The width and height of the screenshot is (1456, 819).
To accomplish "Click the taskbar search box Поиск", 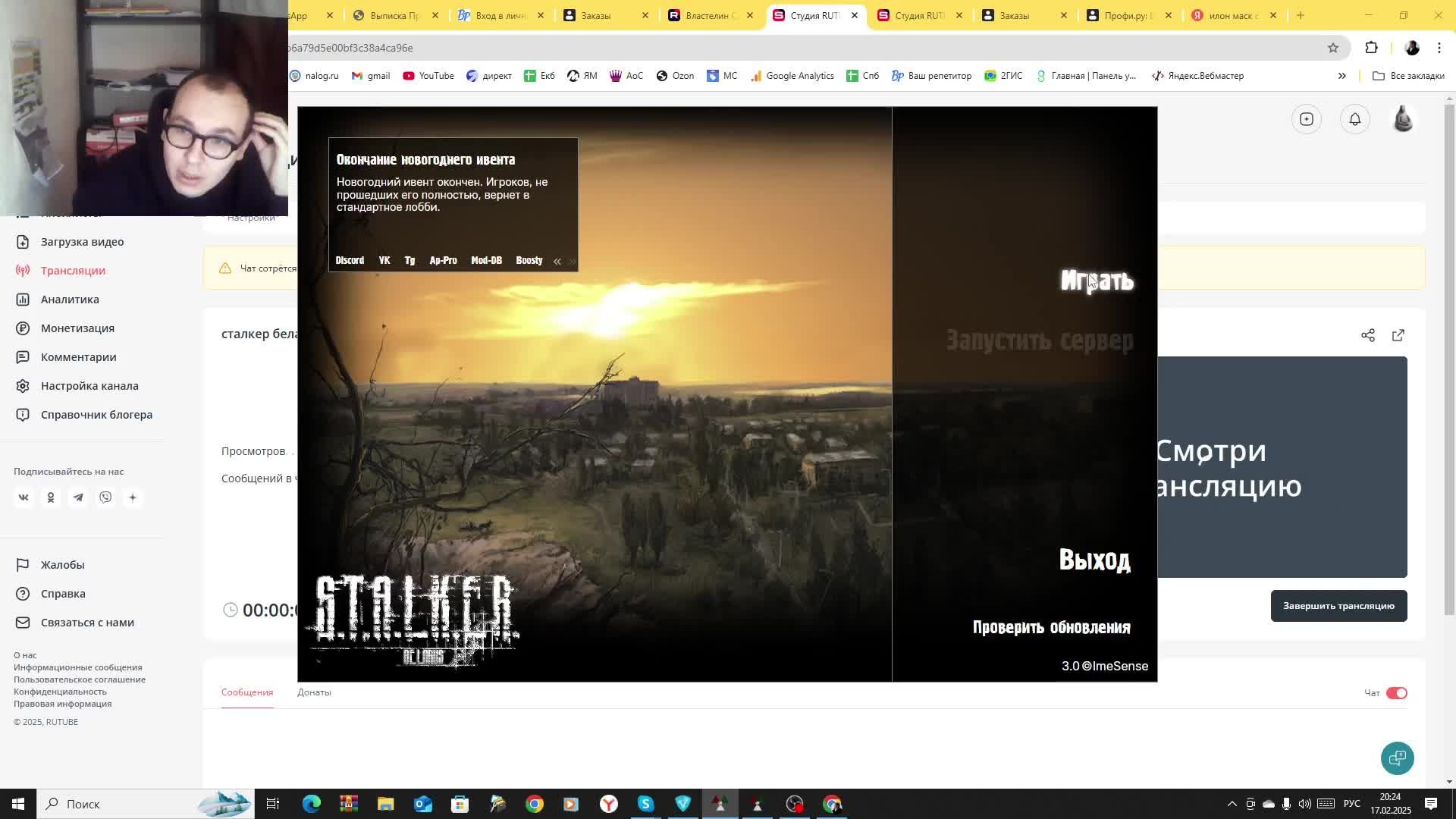I will (144, 804).
